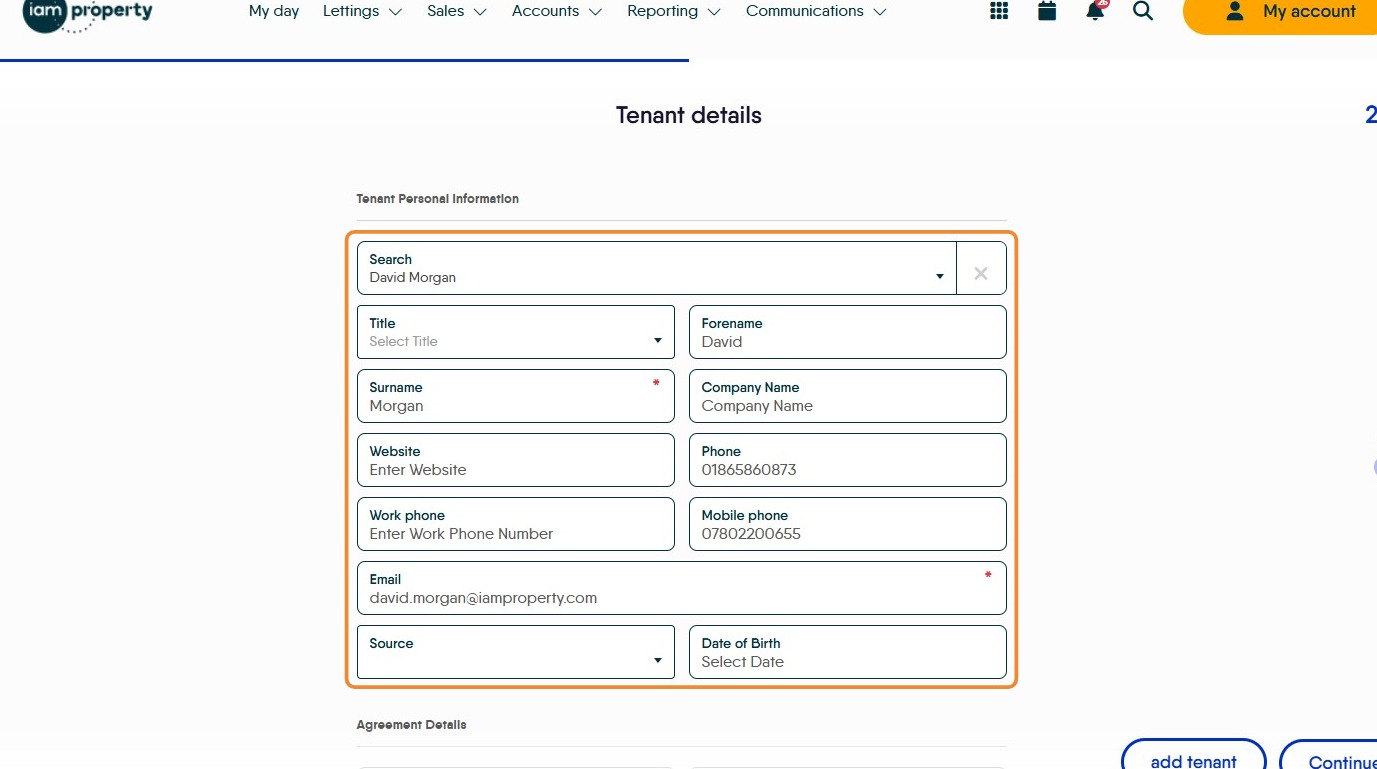Click the search magnifier icon
The image size is (1377, 769).
1143,11
